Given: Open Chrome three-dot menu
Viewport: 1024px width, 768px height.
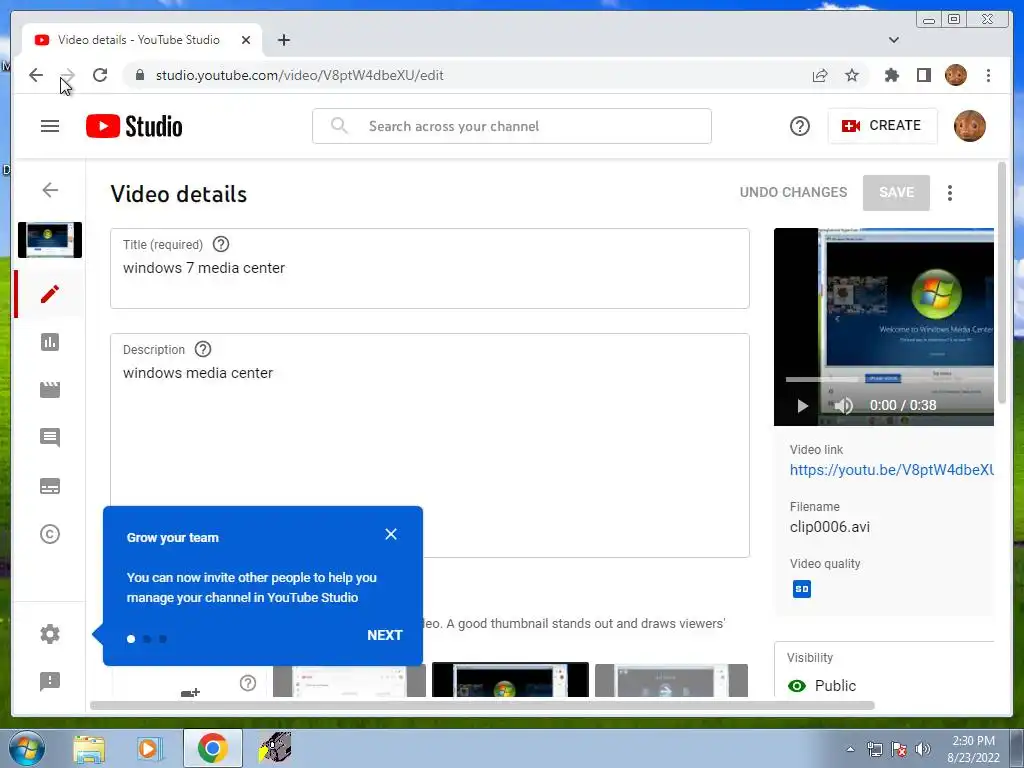Looking at the screenshot, I should (x=988, y=75).
